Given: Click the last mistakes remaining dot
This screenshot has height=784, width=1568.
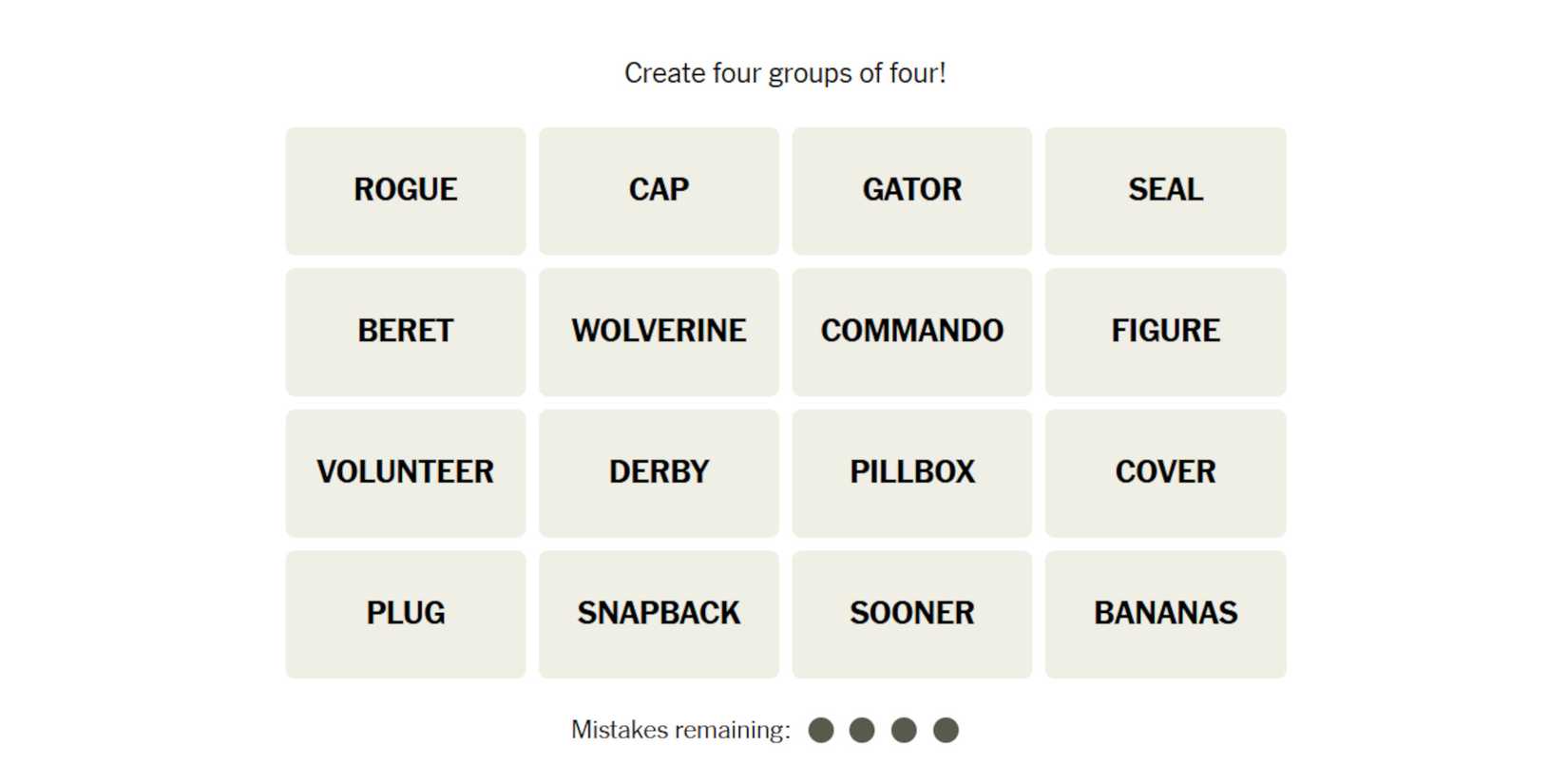Looking at the screenshot, I should pyautogui.click(x=946, y=730).
